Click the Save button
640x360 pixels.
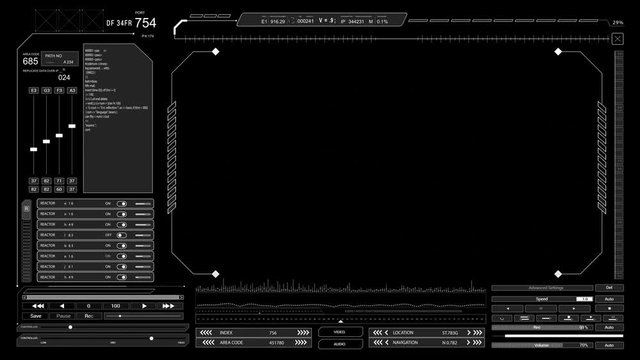[x=36, y=316]
